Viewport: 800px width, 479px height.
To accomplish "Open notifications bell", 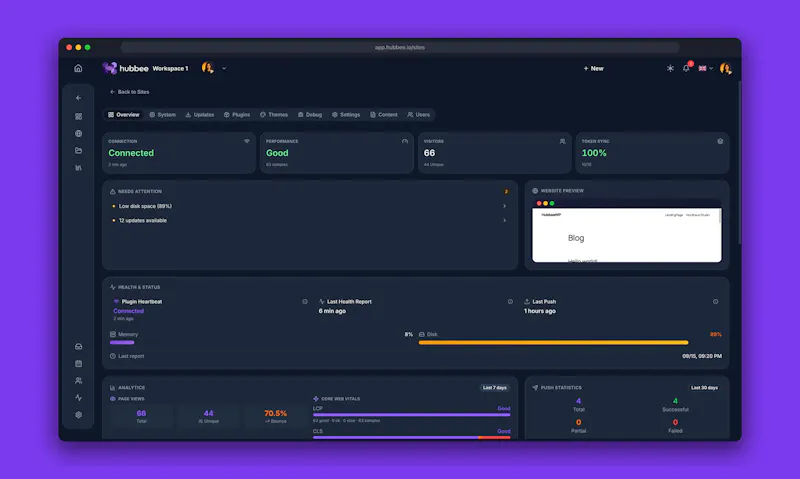I will coord(686,68).
